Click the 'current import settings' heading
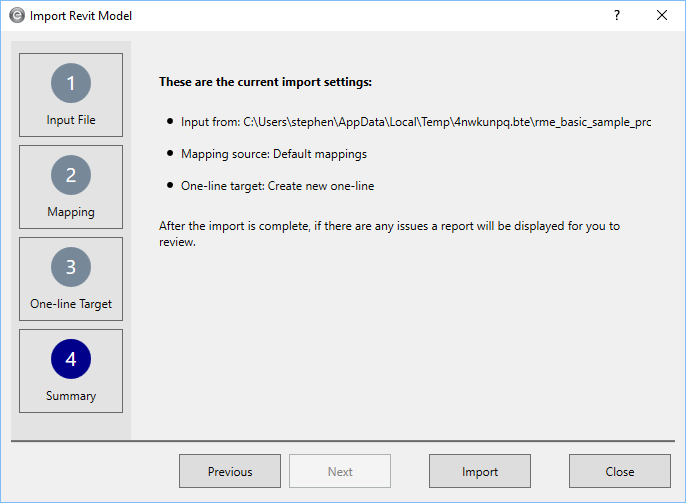The width and height of the screenshot is (686, 503). pyautogui.click(x=265, y=82)
